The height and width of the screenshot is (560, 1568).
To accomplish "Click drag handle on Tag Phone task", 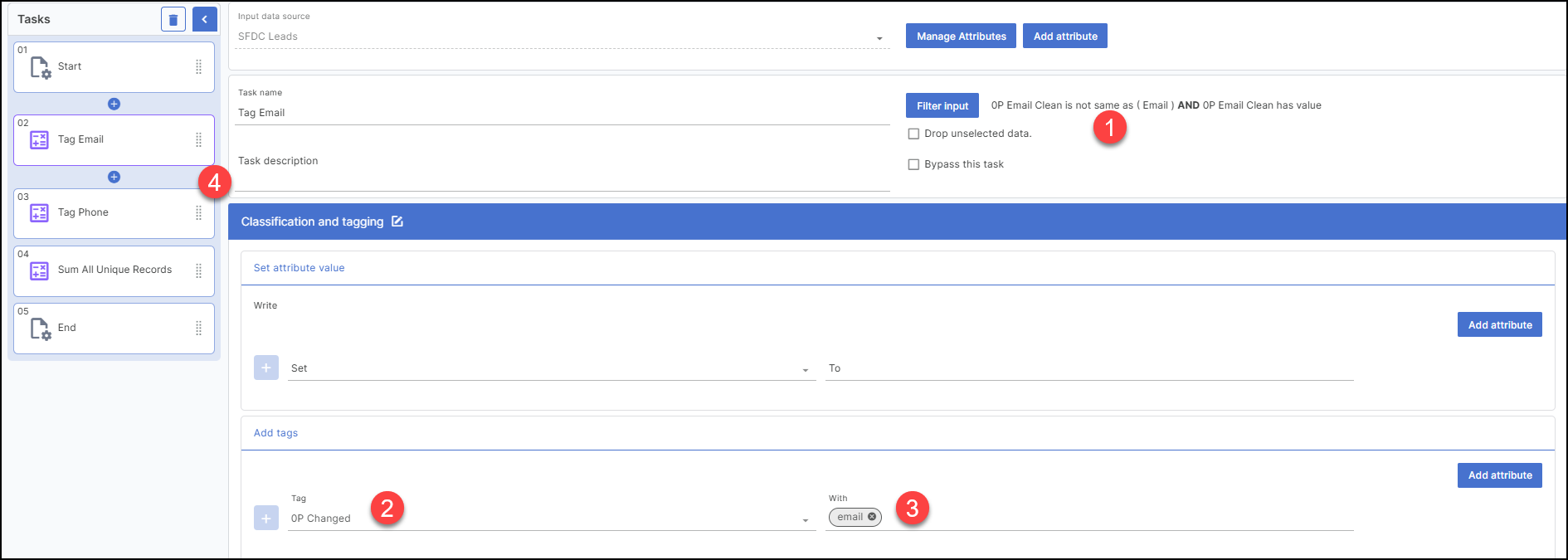I will (198, 213).
